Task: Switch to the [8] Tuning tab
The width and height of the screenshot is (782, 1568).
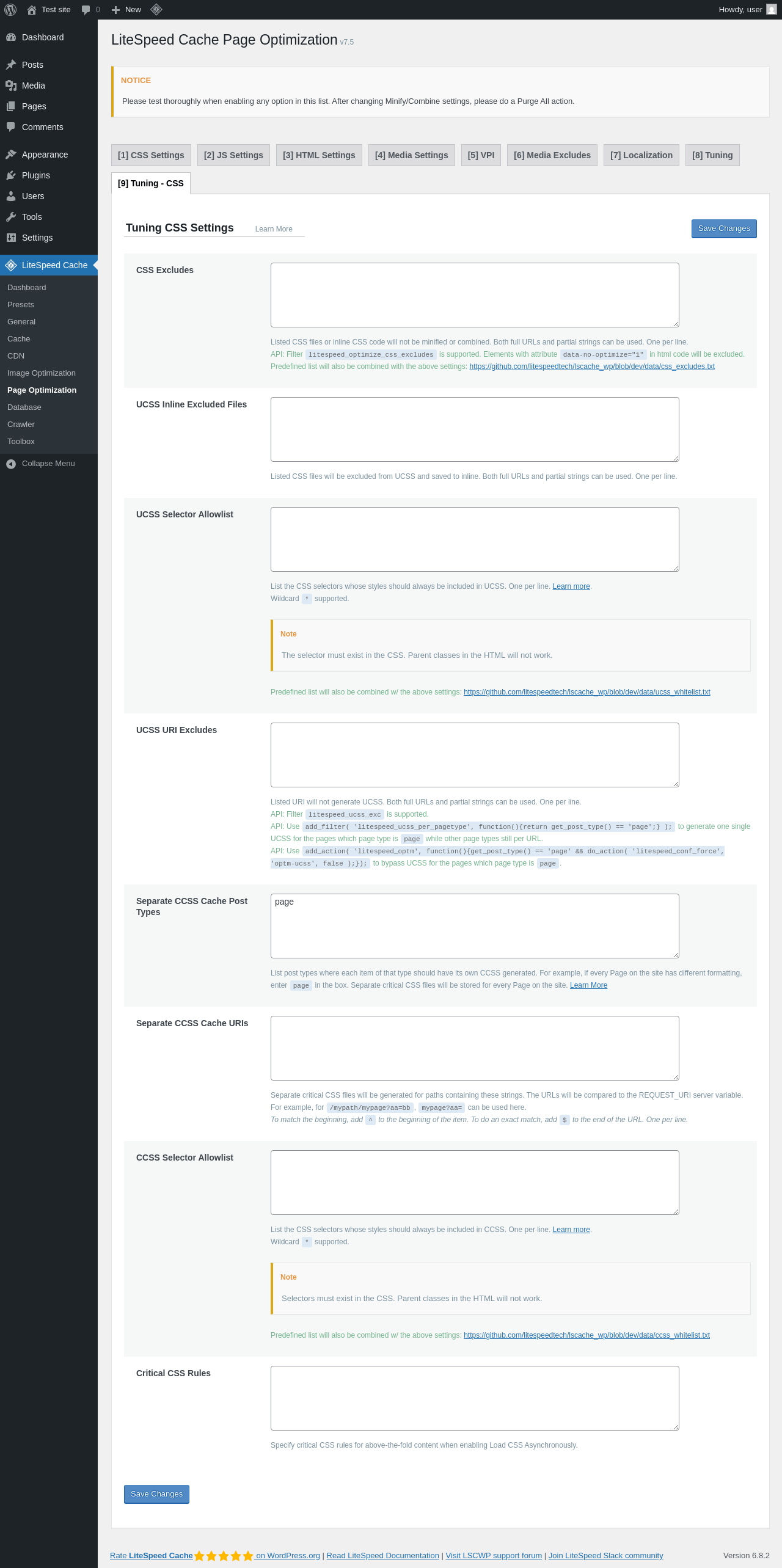Action: tap(712, 155)
